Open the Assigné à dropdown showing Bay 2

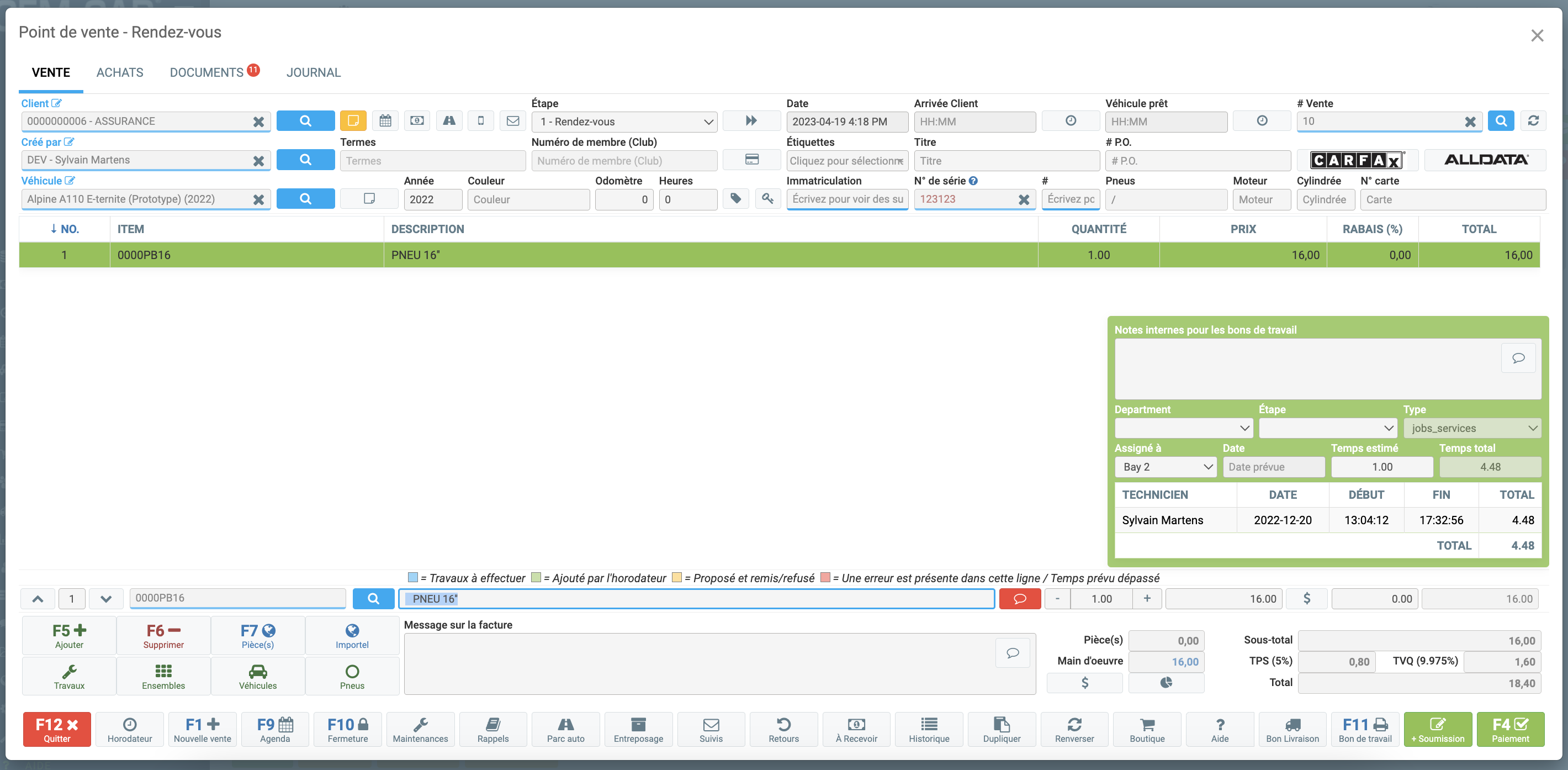pos(1165,467)
